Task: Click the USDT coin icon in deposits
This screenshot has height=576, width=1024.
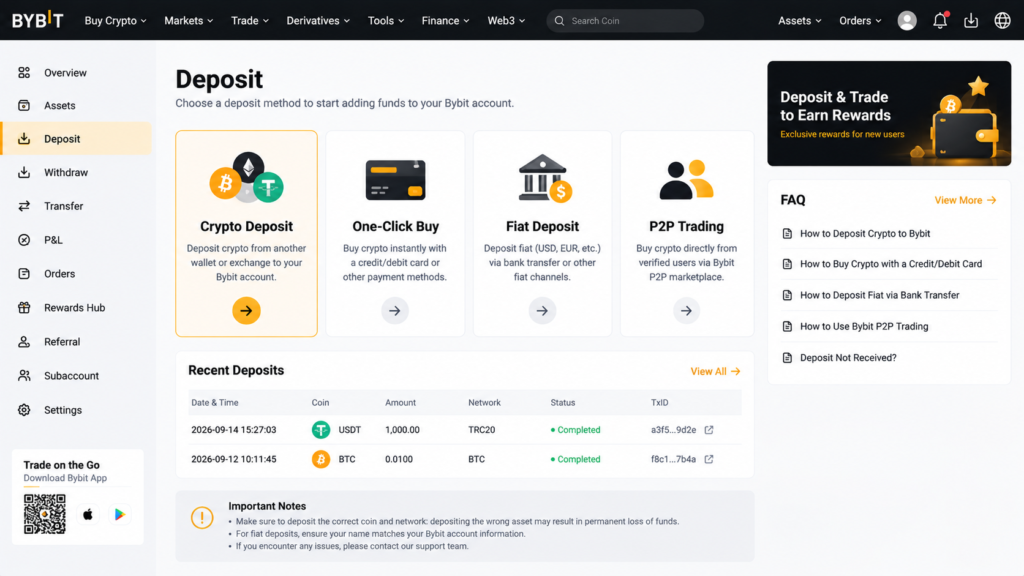Action: pos(321,430)
